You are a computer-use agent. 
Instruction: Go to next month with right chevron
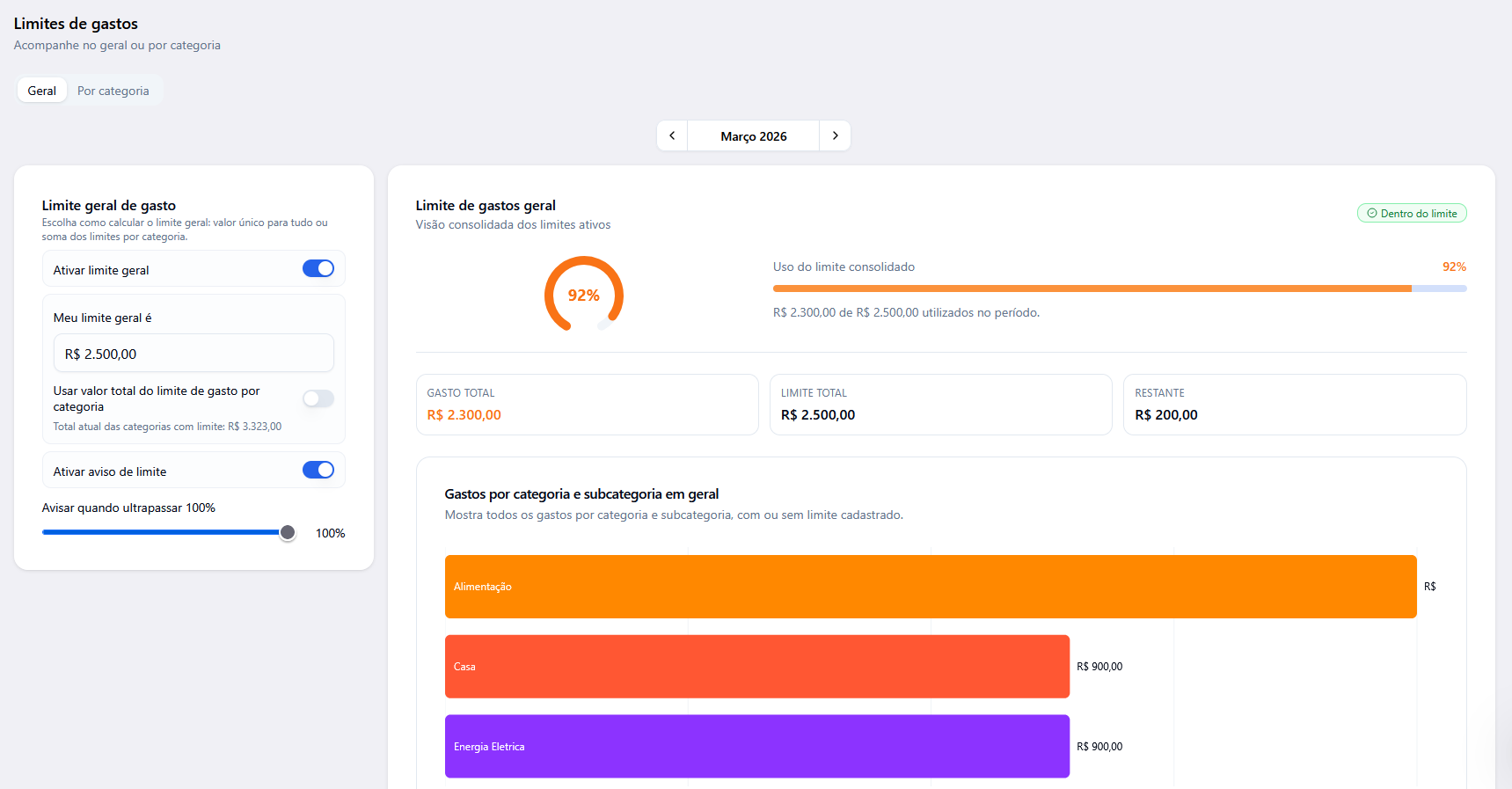tap(835, 135)
